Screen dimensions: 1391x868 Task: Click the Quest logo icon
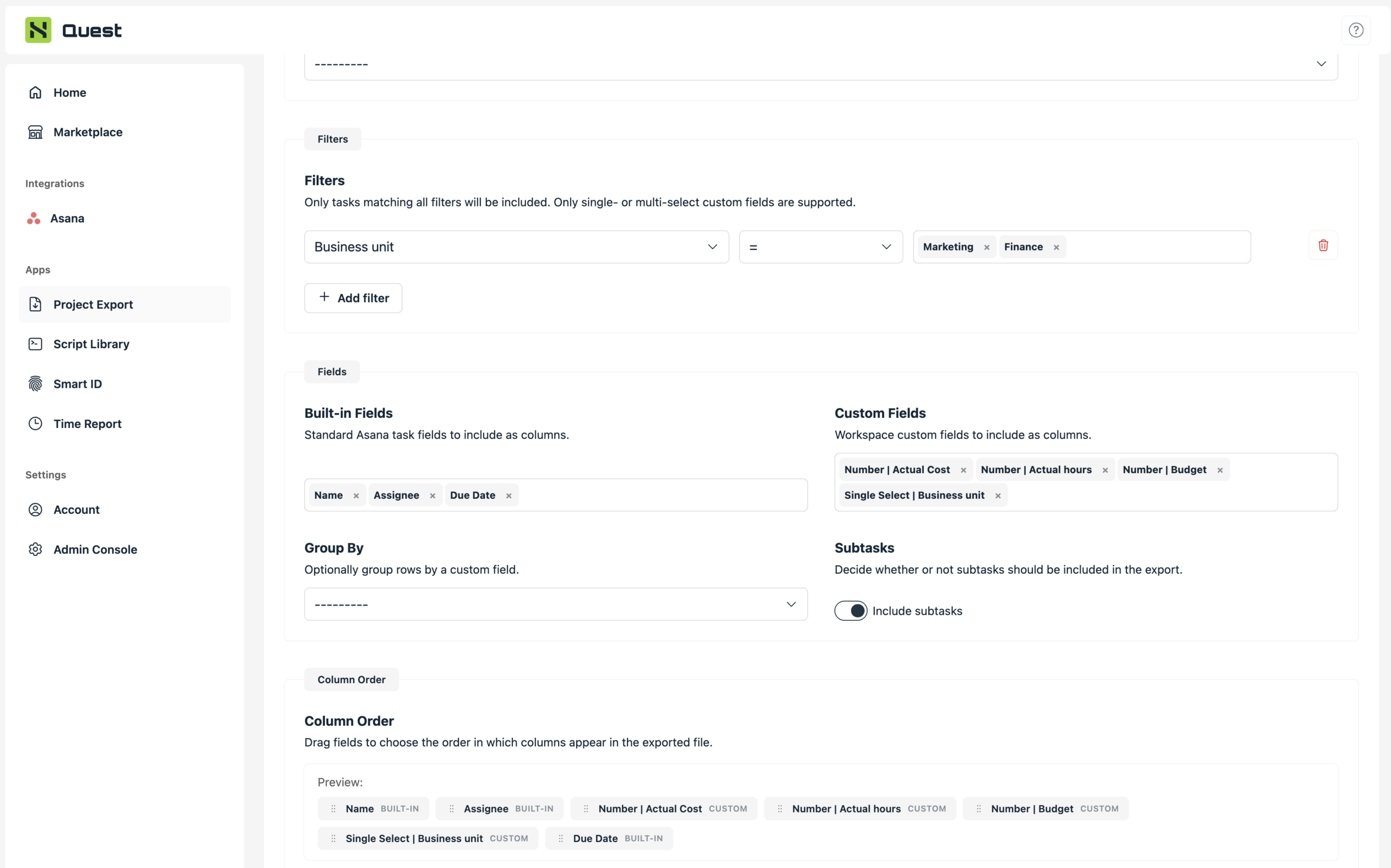pyautogui.click(x=39, y=30)
